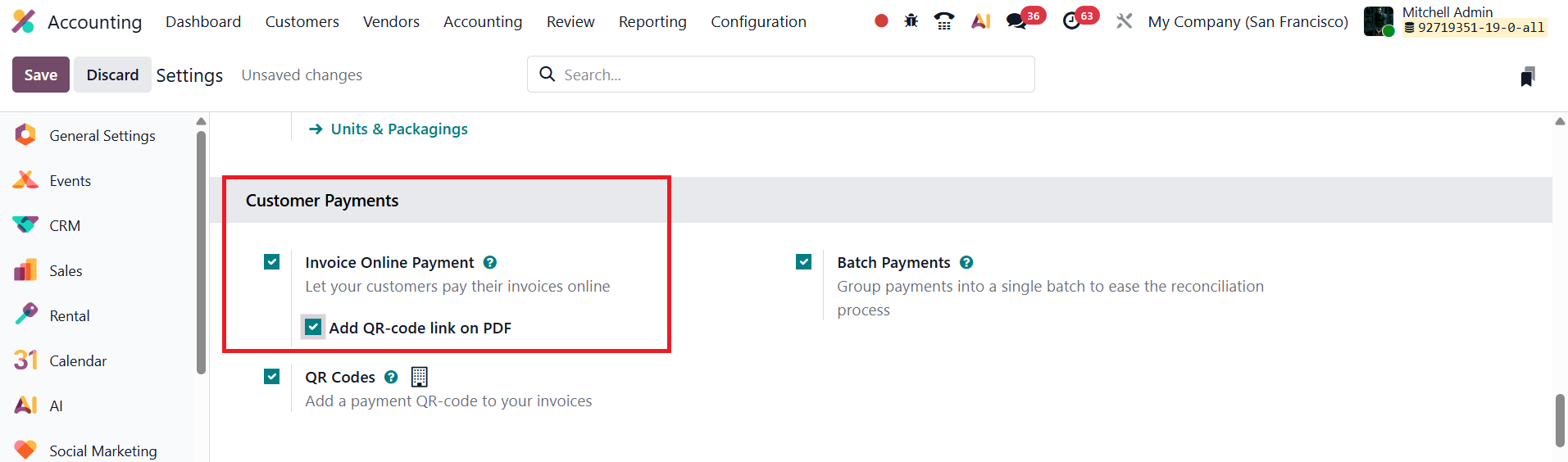
Task: Expand the Customers menu
Action: pos(302,22)
